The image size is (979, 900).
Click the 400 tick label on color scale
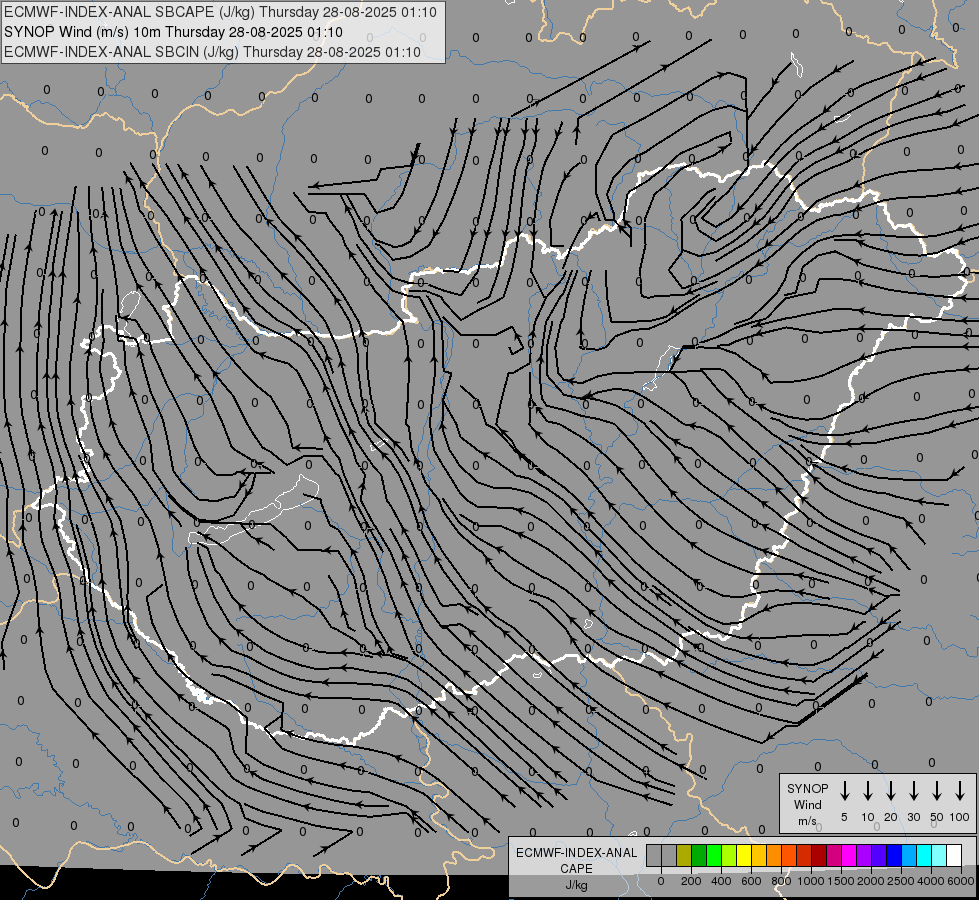(721, 881)
